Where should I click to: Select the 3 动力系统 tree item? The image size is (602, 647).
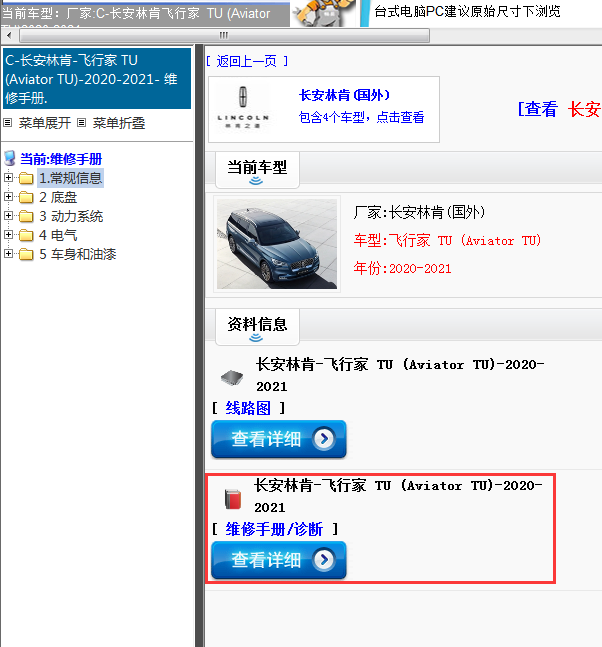[x=71, y=216]
